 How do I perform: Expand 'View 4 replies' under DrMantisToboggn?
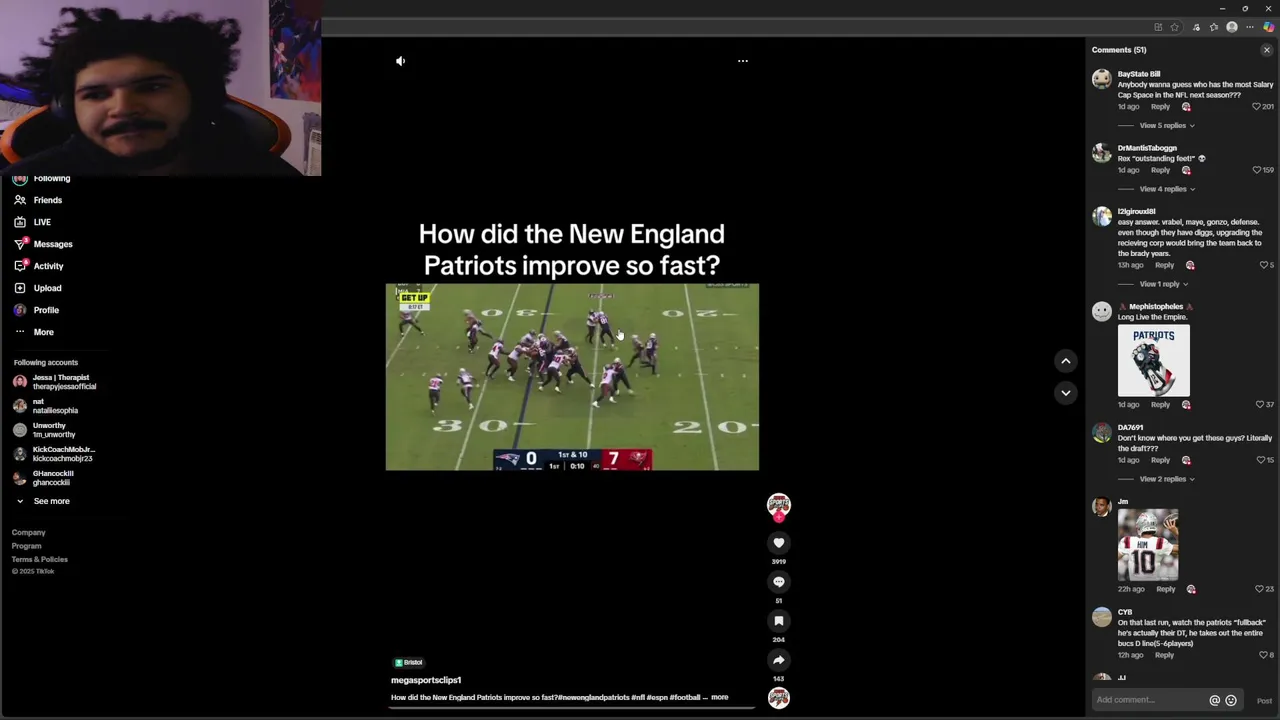coord(1166,189)
